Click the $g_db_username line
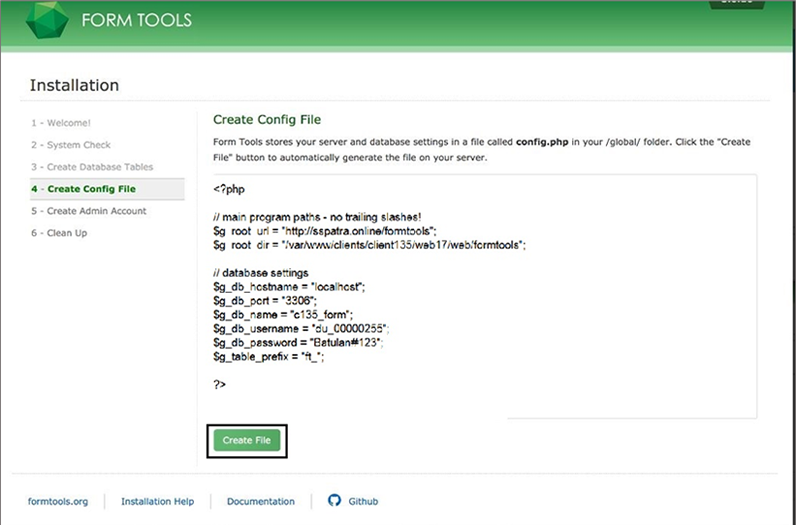796x525 pixels. [302, 329]
